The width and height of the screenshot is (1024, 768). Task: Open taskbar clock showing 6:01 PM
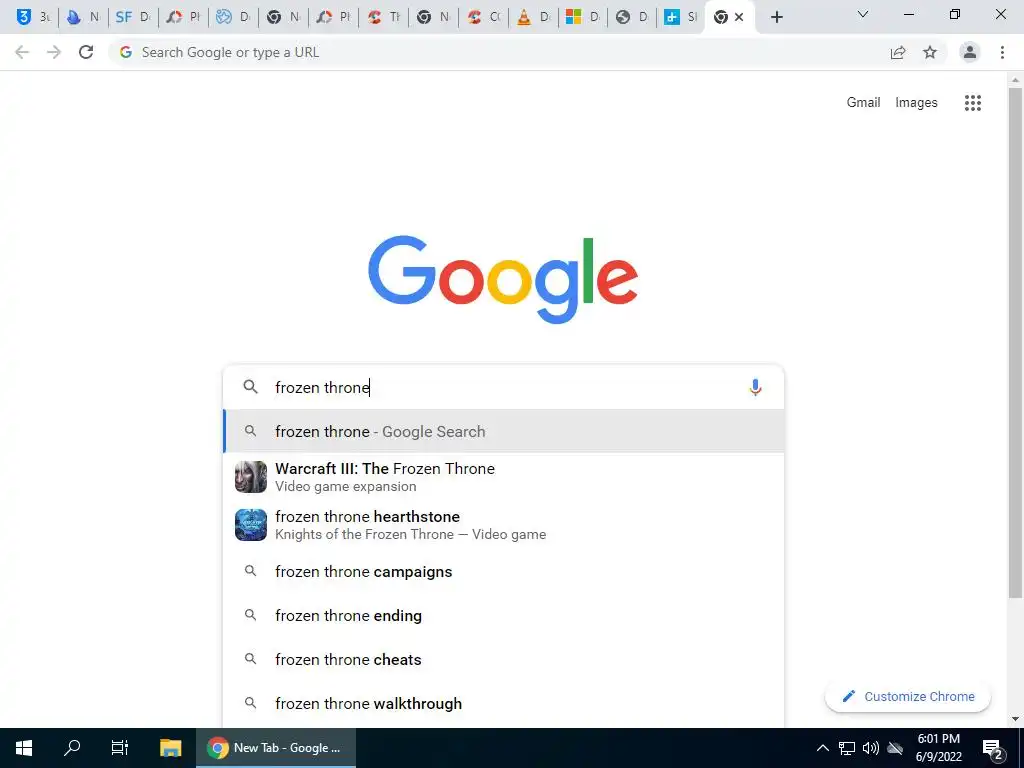point(938,748)
